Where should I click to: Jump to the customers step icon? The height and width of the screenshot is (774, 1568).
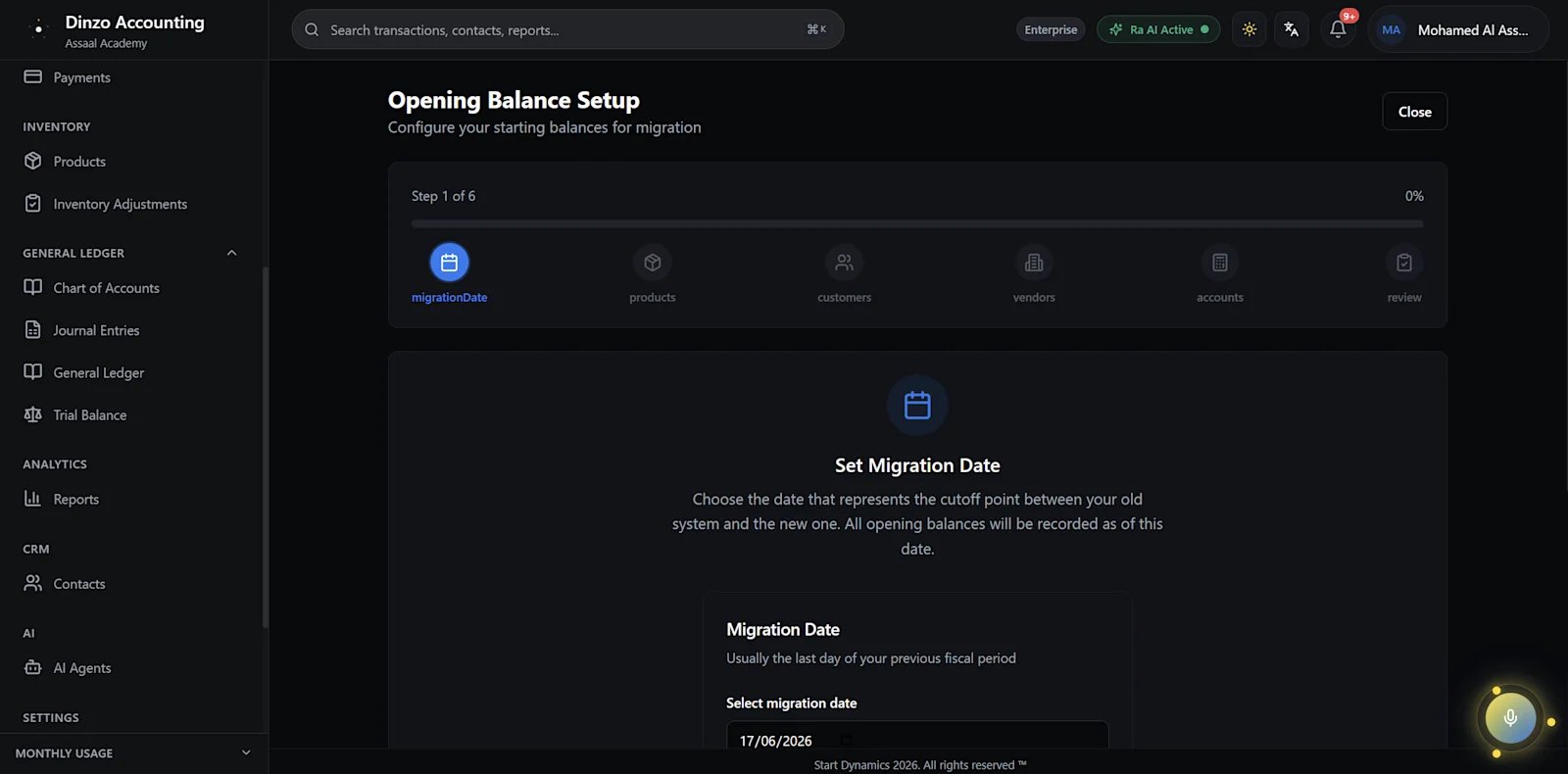[844, 263]
